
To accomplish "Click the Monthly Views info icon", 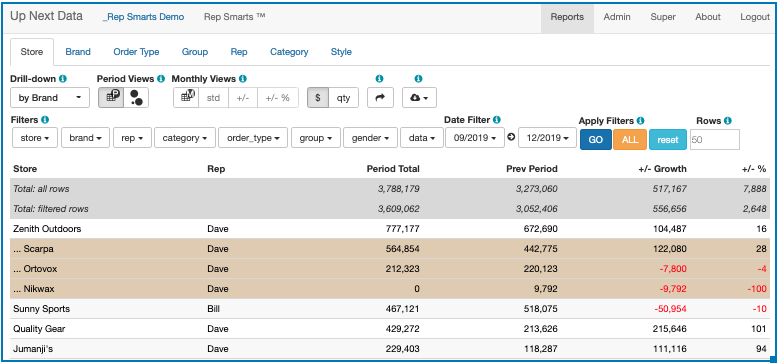I will coord(243,79).
